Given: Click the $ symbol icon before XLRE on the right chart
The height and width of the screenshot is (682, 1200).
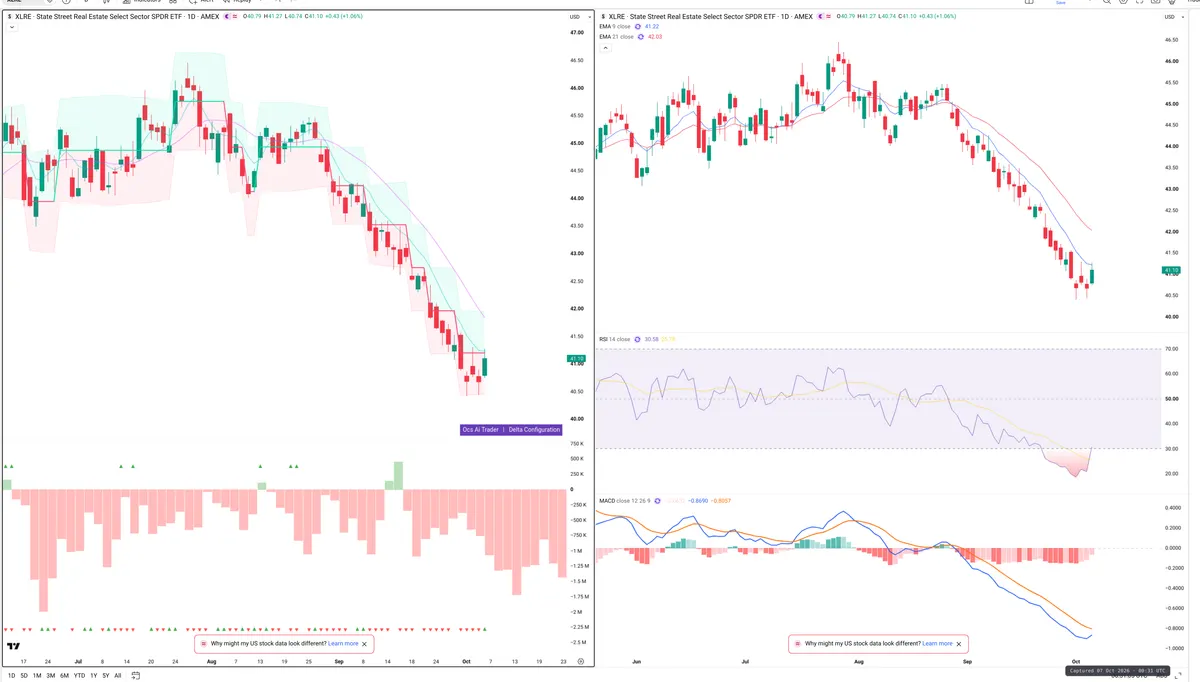Looking at the screenshot, I should (x=604, y=17).
